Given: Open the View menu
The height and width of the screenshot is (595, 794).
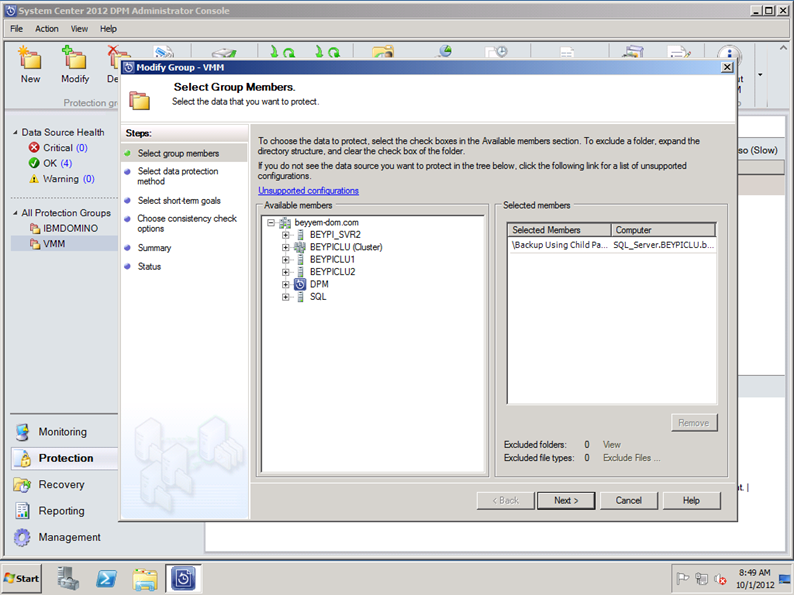Looking at the screenshot, I should tap(79, 29).
